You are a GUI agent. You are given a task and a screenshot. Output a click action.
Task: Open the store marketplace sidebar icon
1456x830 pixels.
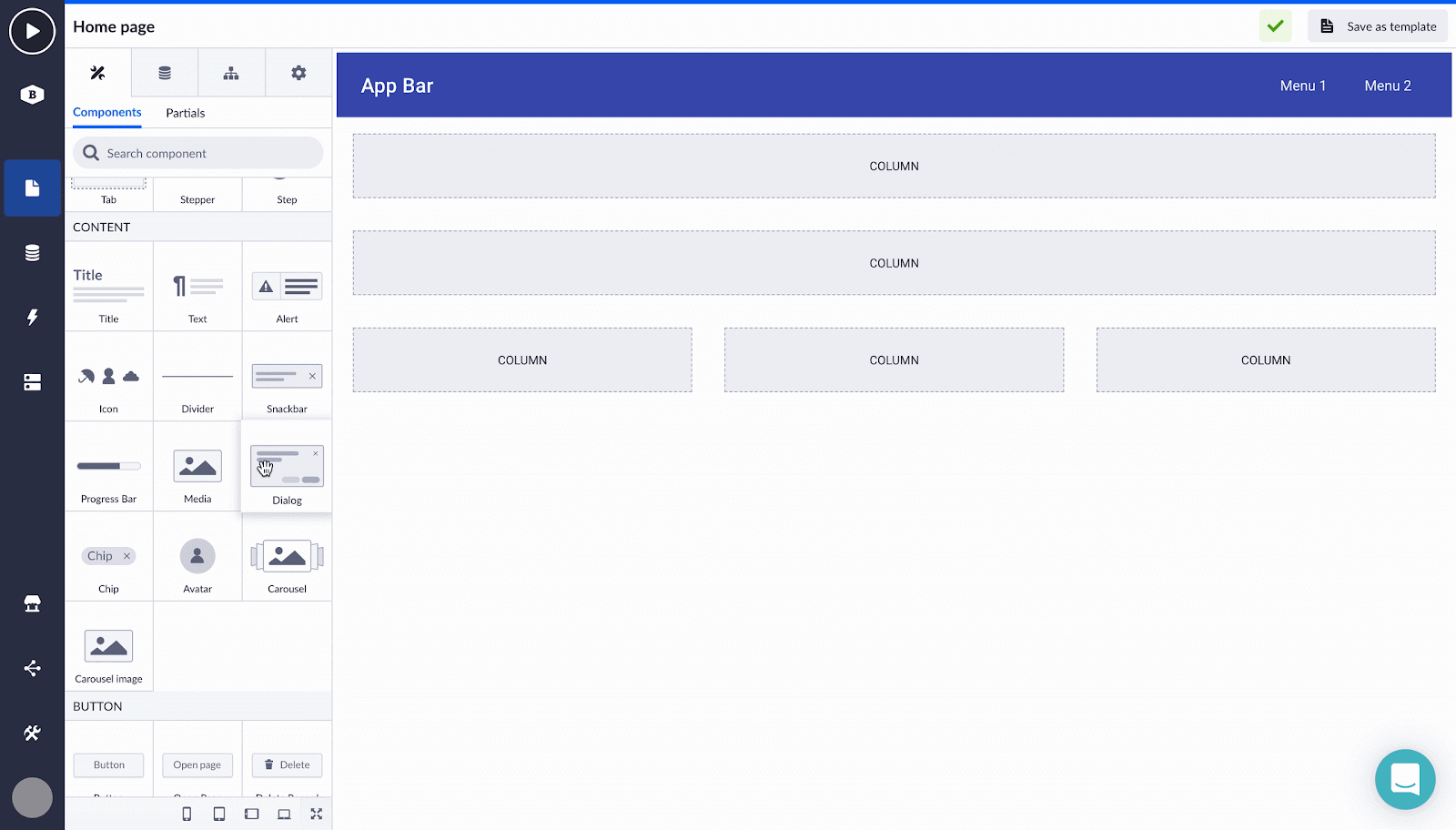pos(32,603)
